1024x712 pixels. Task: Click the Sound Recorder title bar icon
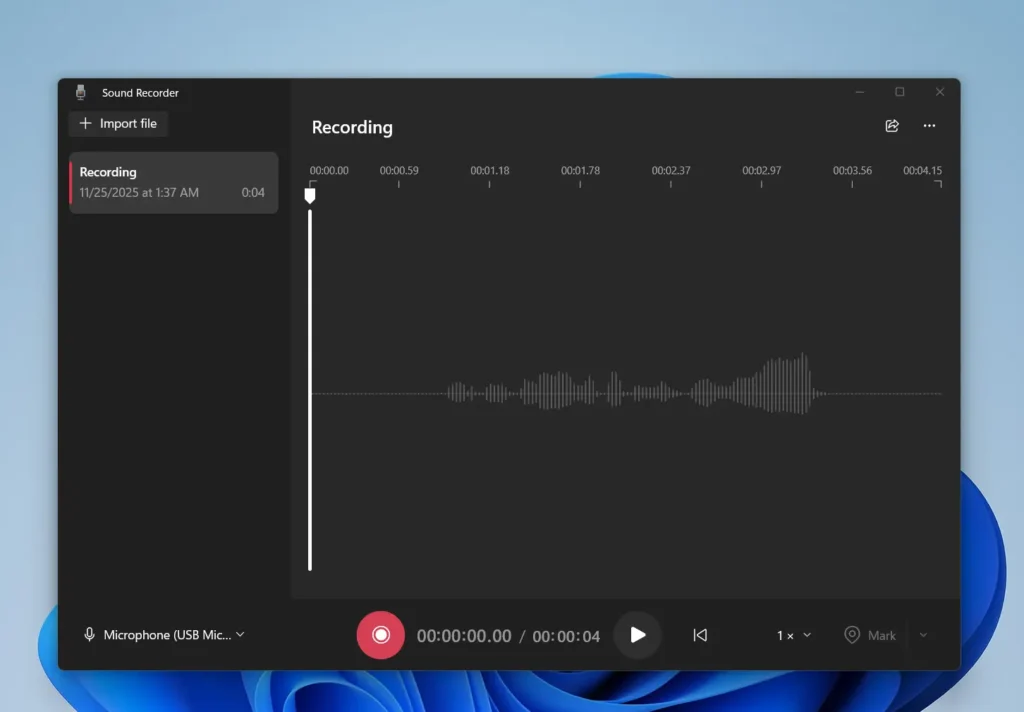[79, 91]
